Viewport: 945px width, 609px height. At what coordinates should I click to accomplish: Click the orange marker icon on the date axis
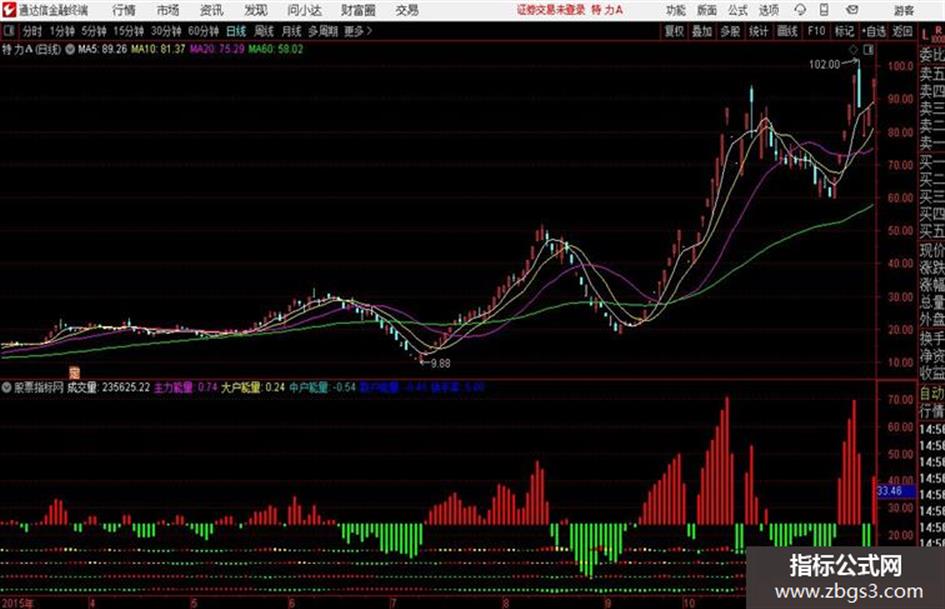74,373
